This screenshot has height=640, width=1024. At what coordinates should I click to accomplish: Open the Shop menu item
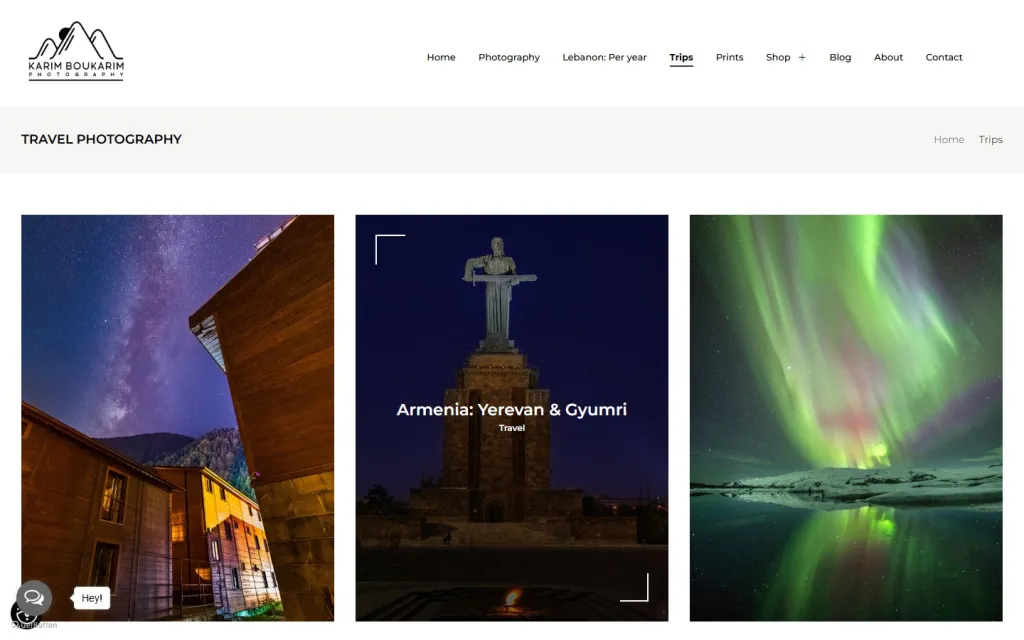click(x=778, y=57)
